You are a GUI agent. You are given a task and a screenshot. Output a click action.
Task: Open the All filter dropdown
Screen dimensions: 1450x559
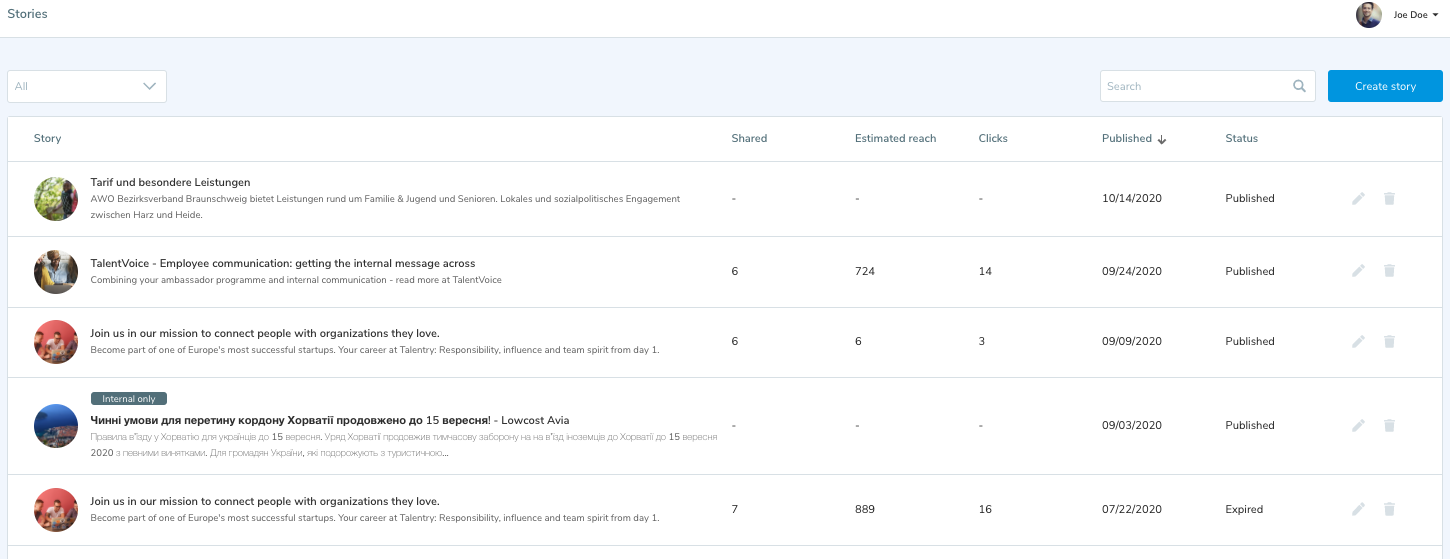point(87,86)
